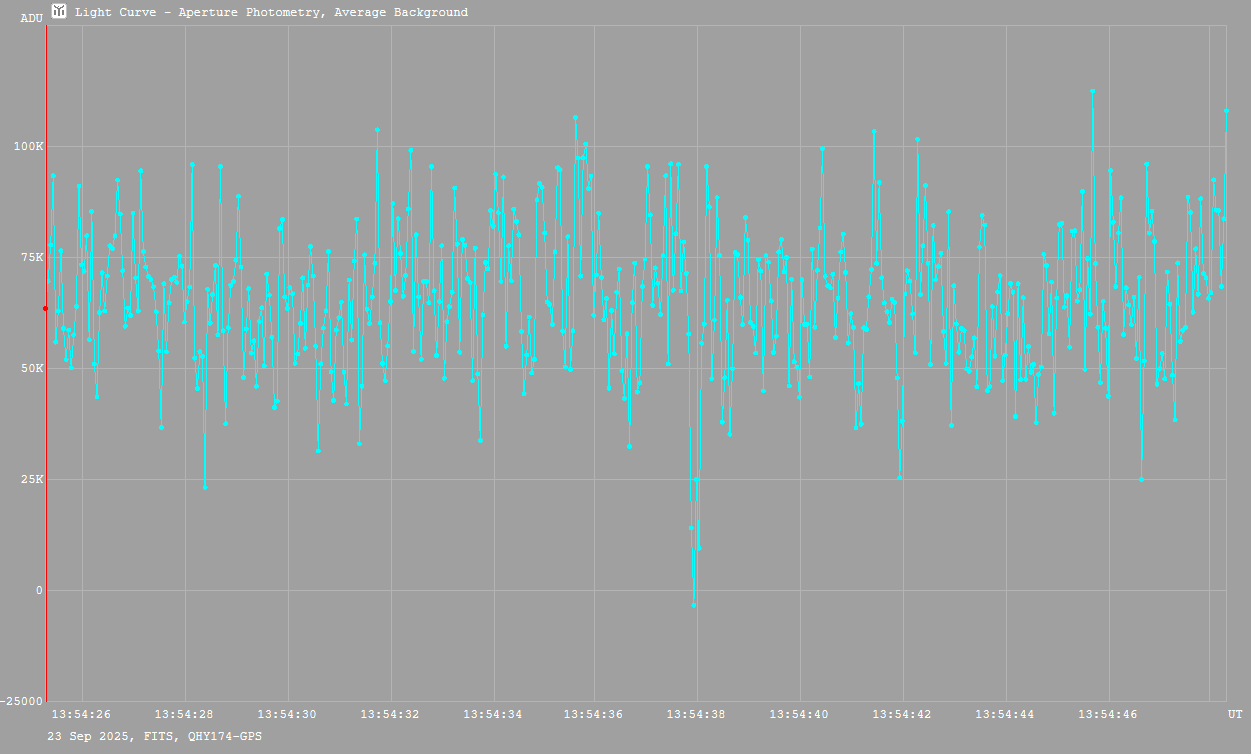
Task: Click the 13:54:26 time axis label
Action: pyautogui.click(x=81, y=715)
